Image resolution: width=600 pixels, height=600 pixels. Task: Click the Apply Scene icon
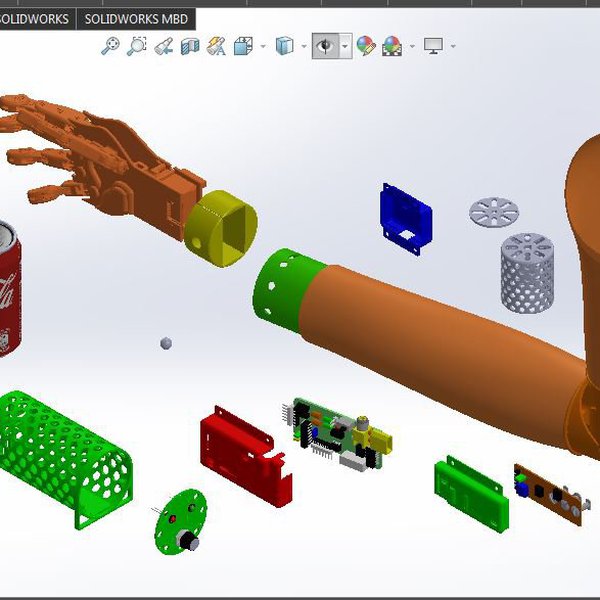coord(392,46)
